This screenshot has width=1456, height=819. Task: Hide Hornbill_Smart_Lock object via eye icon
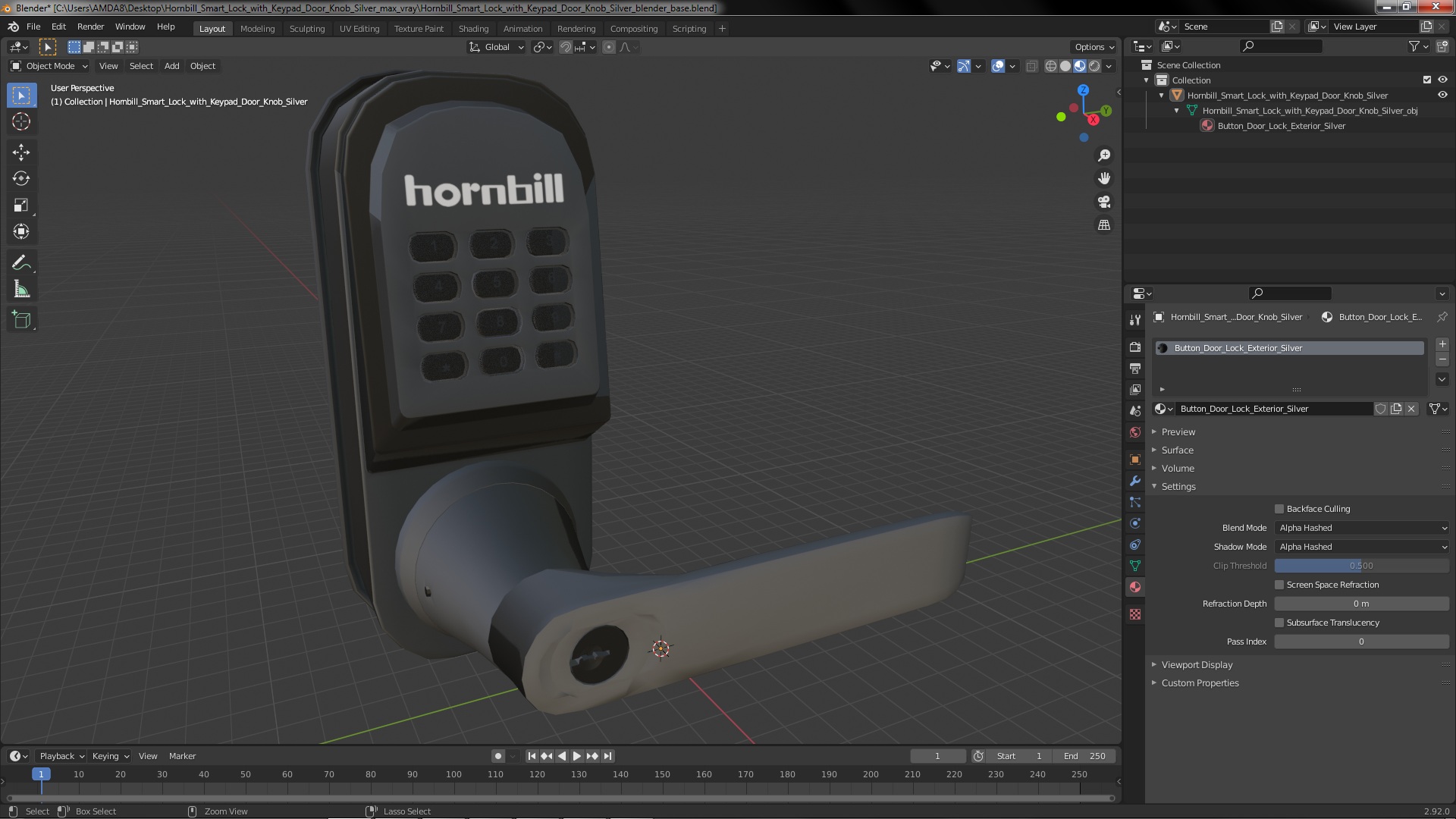pyautogui.click(x=1442, y=95)
